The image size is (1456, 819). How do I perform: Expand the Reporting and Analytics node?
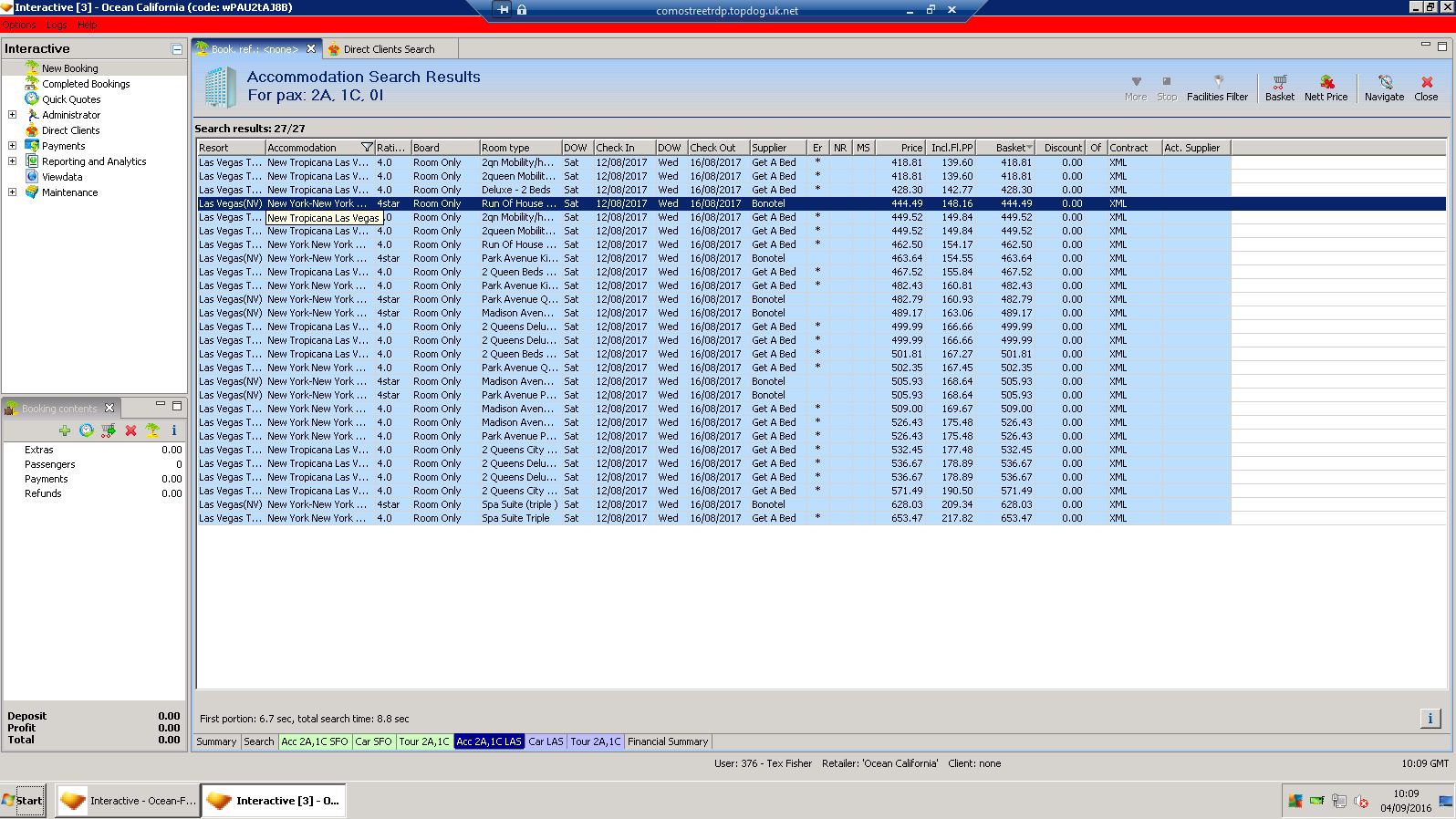tap(12, 161)
